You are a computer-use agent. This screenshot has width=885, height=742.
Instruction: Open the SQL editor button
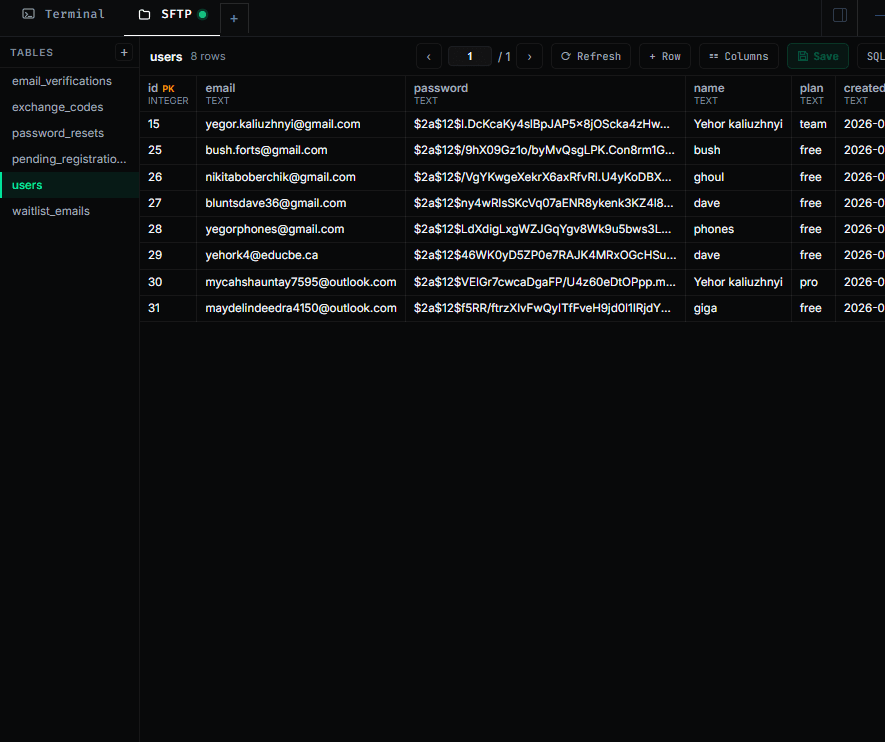pyautogui.click(x=871, y=56)
